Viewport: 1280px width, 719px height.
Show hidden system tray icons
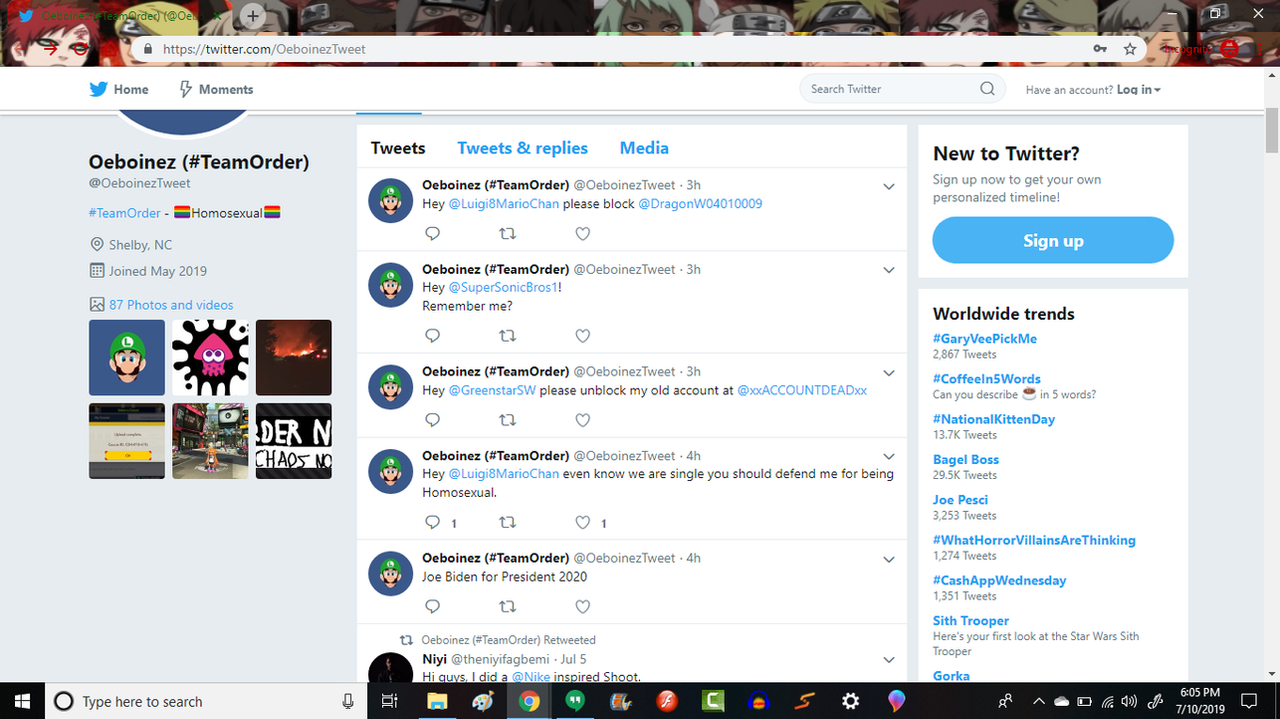(x=1039, y=701)
